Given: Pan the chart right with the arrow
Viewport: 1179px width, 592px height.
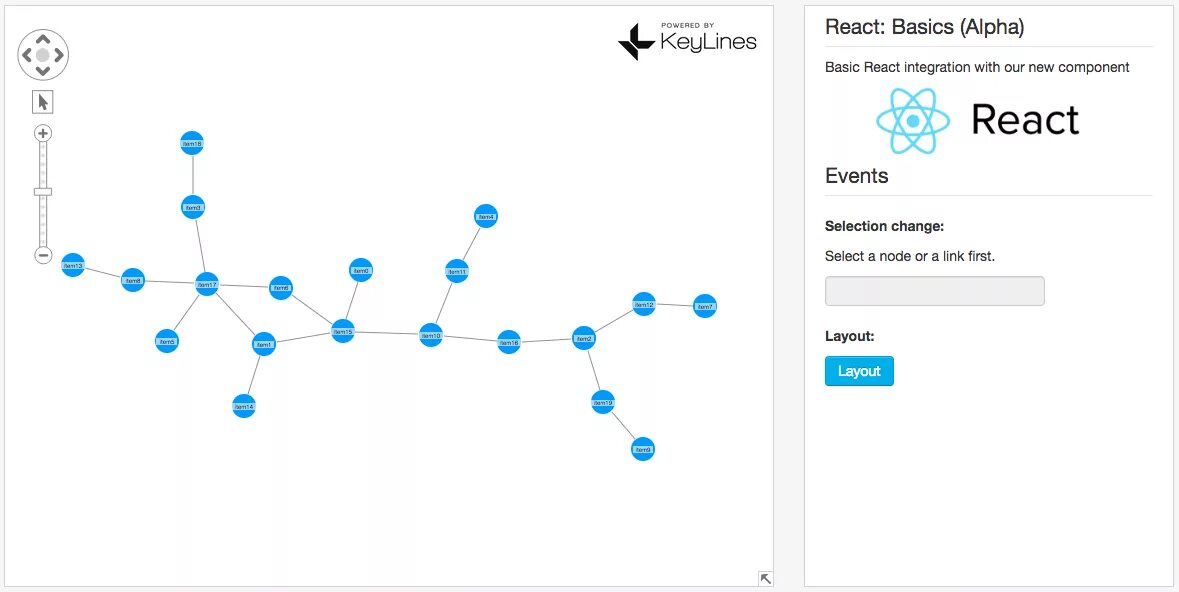Looking at the screenshot, I should [x=60, y=55].
